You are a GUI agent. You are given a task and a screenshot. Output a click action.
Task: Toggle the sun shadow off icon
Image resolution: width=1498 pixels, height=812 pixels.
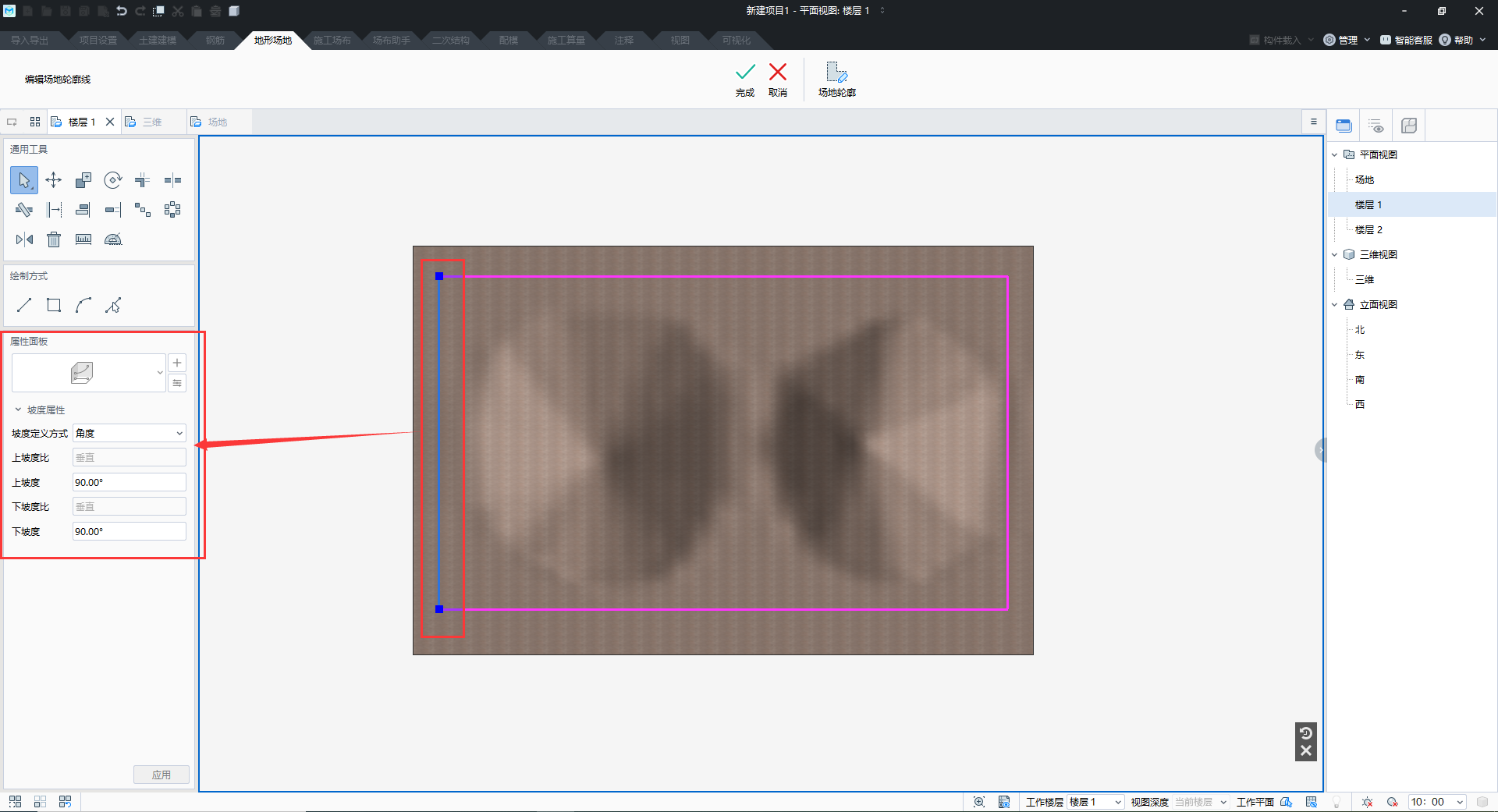click(1367, 802)
